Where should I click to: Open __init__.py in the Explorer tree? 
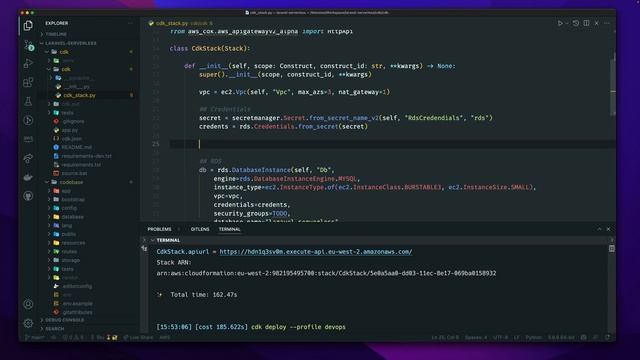[77, 87]
